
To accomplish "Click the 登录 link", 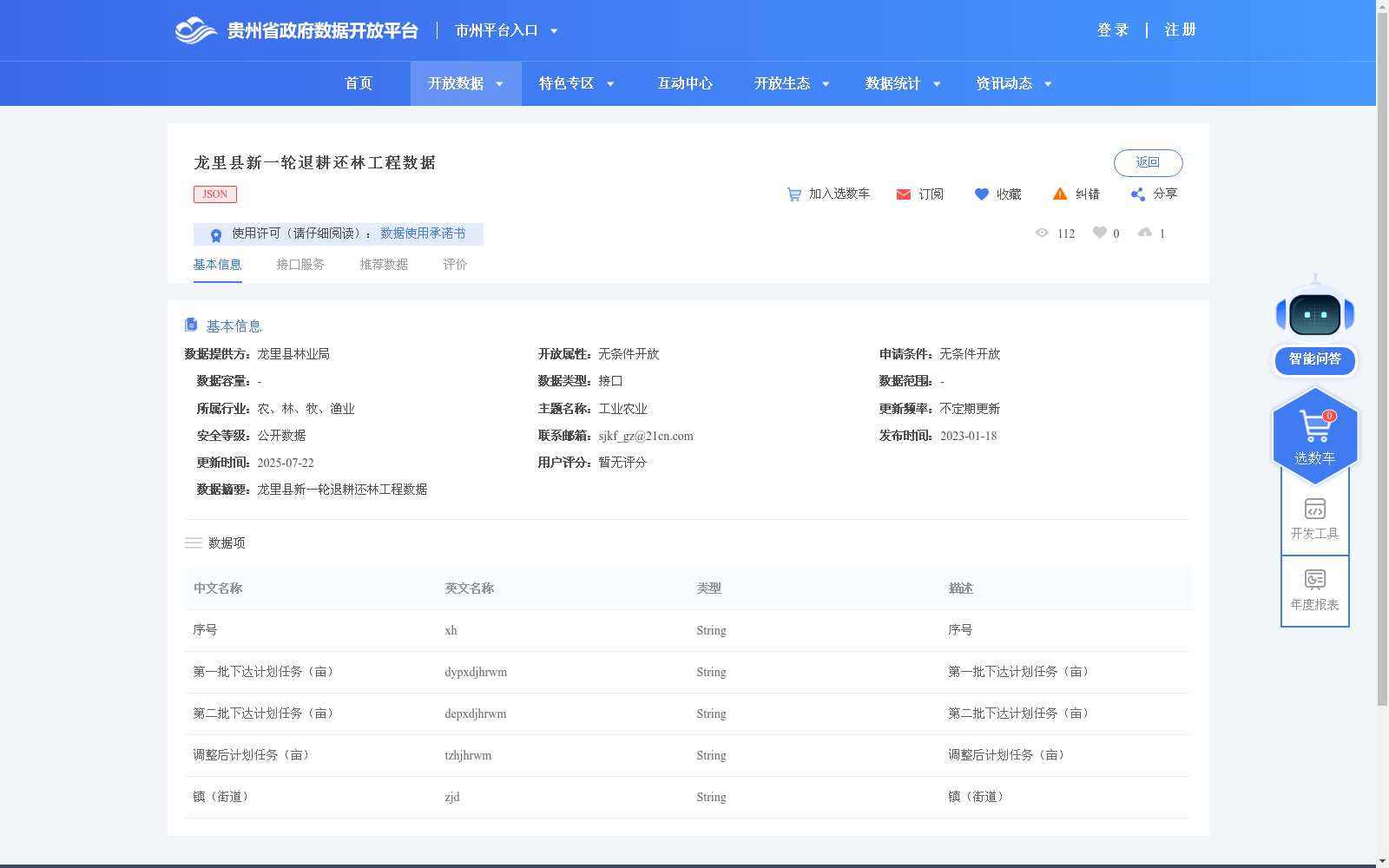I will coord(1113,30).
